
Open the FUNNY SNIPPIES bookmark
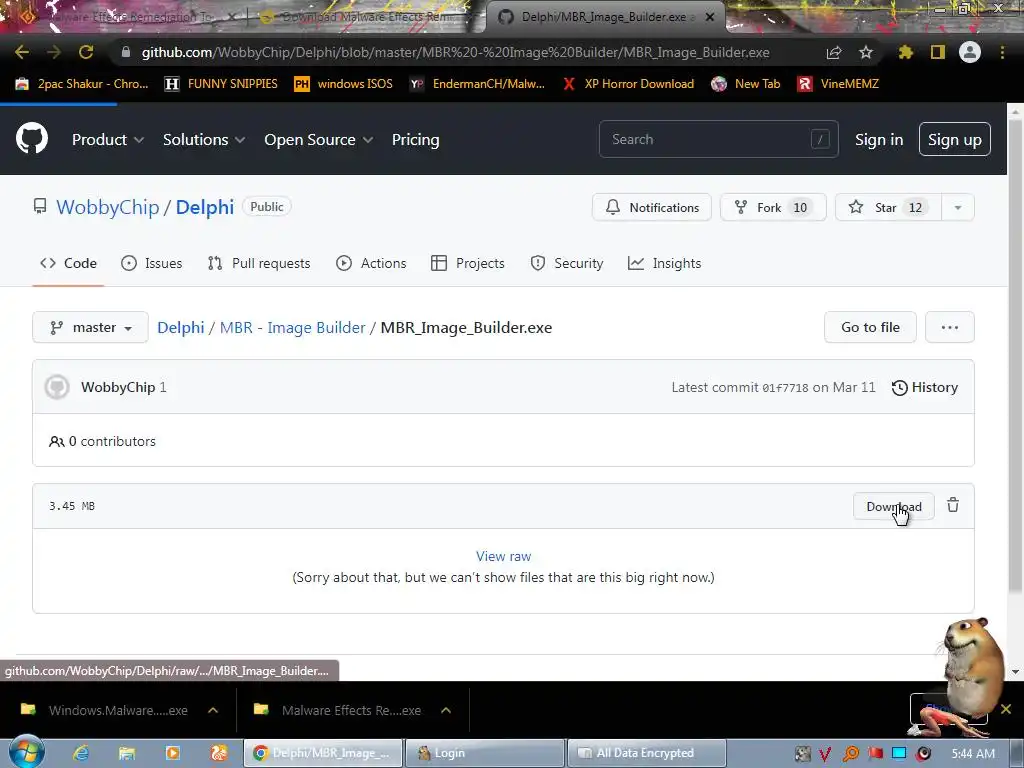[x=221, y=84]
